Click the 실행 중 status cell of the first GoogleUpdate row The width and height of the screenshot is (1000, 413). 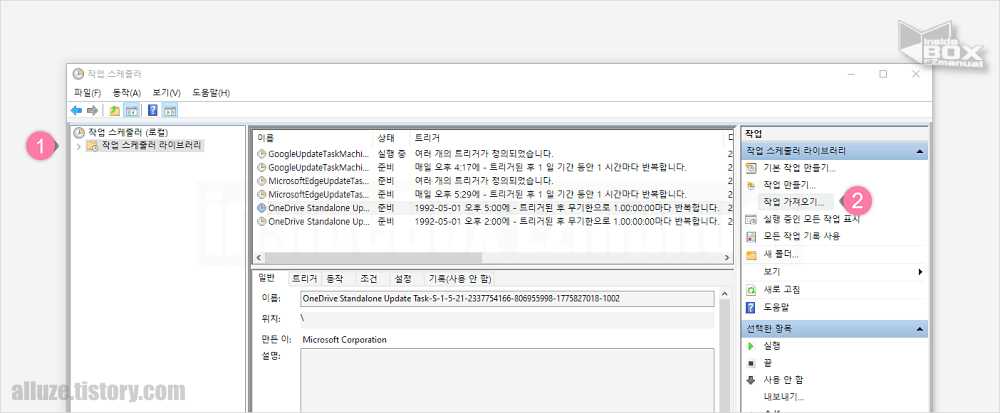[x=391, y=154]
